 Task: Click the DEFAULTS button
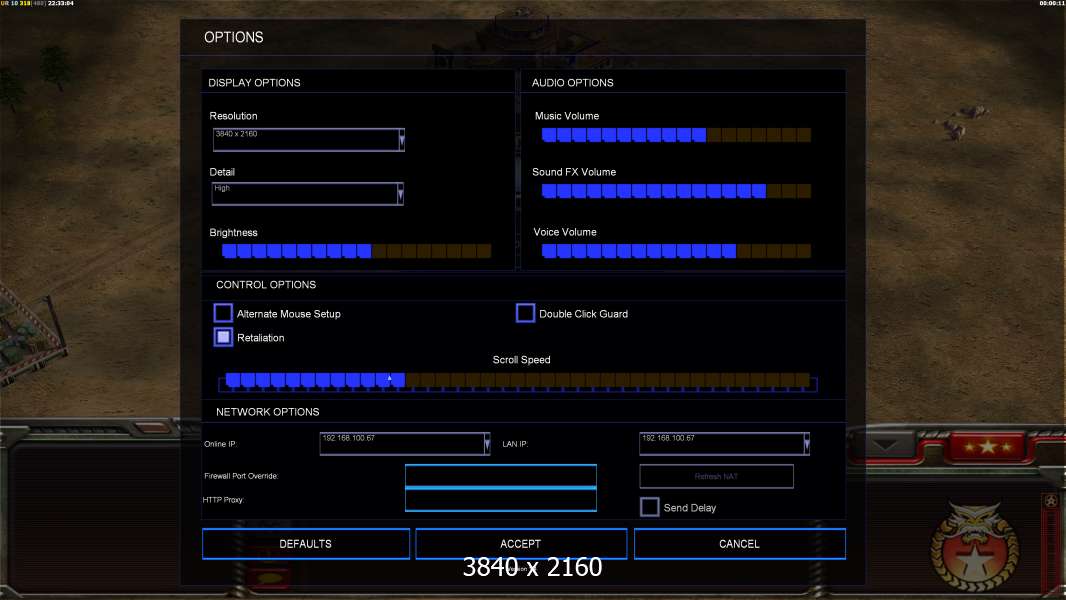coord(306,544)
